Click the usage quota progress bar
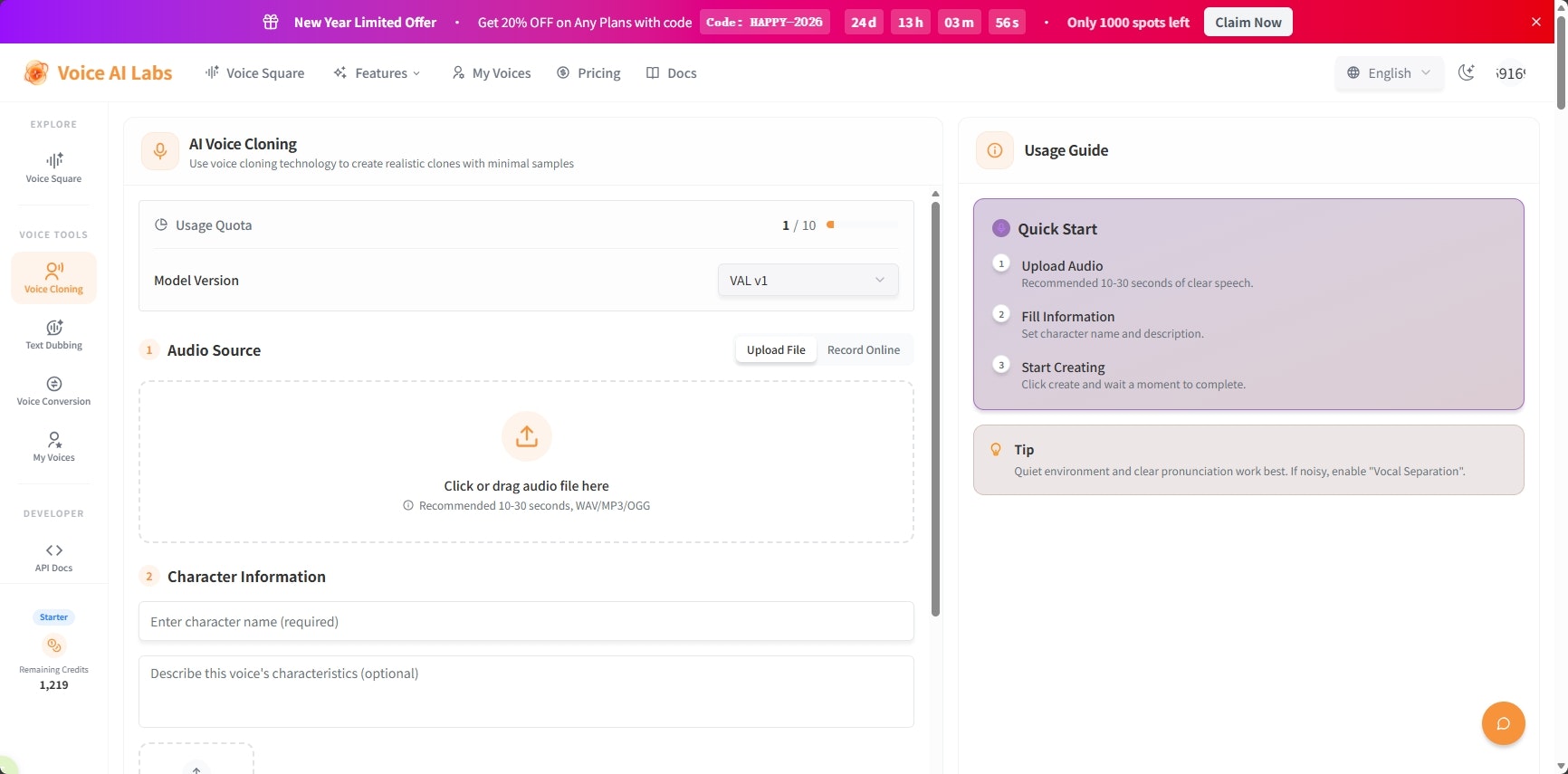Viewport: 1568px width, 774px height. coord(862,225)
